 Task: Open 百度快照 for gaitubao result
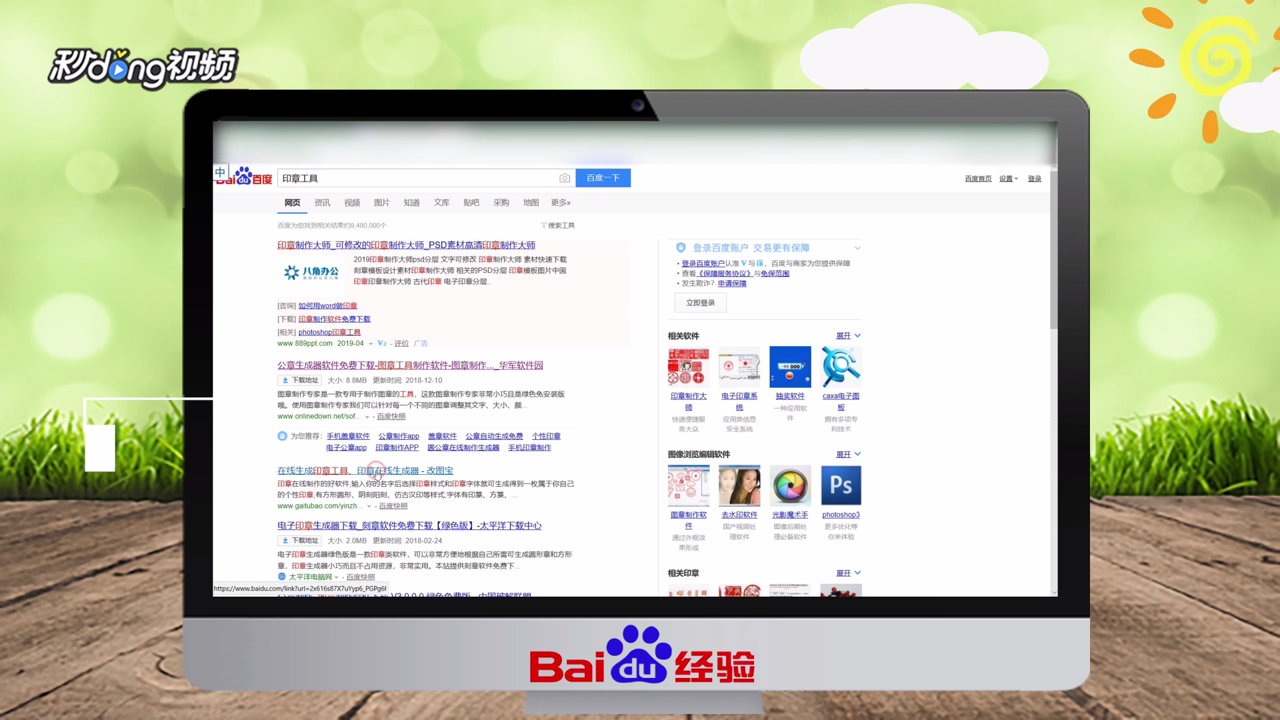(x=393, y=507)
